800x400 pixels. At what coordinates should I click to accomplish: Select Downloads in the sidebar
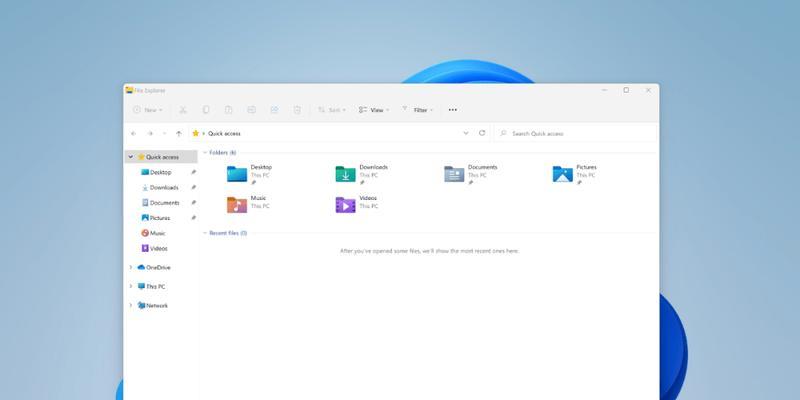click(164, 188)
